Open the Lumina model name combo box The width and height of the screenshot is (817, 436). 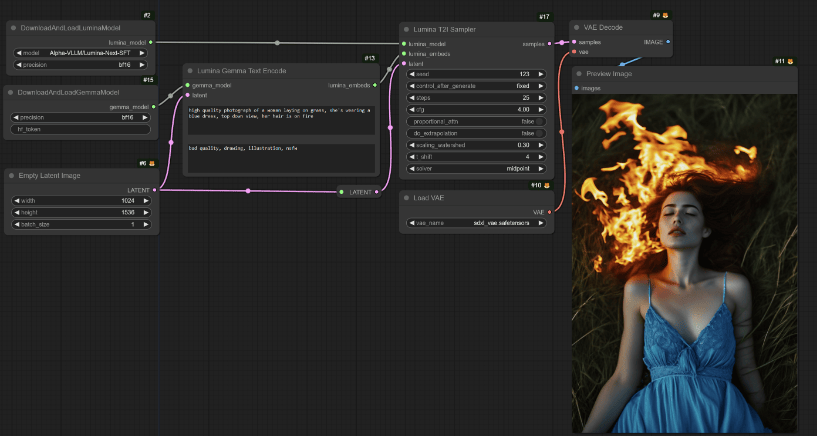(x=80, y=52)
